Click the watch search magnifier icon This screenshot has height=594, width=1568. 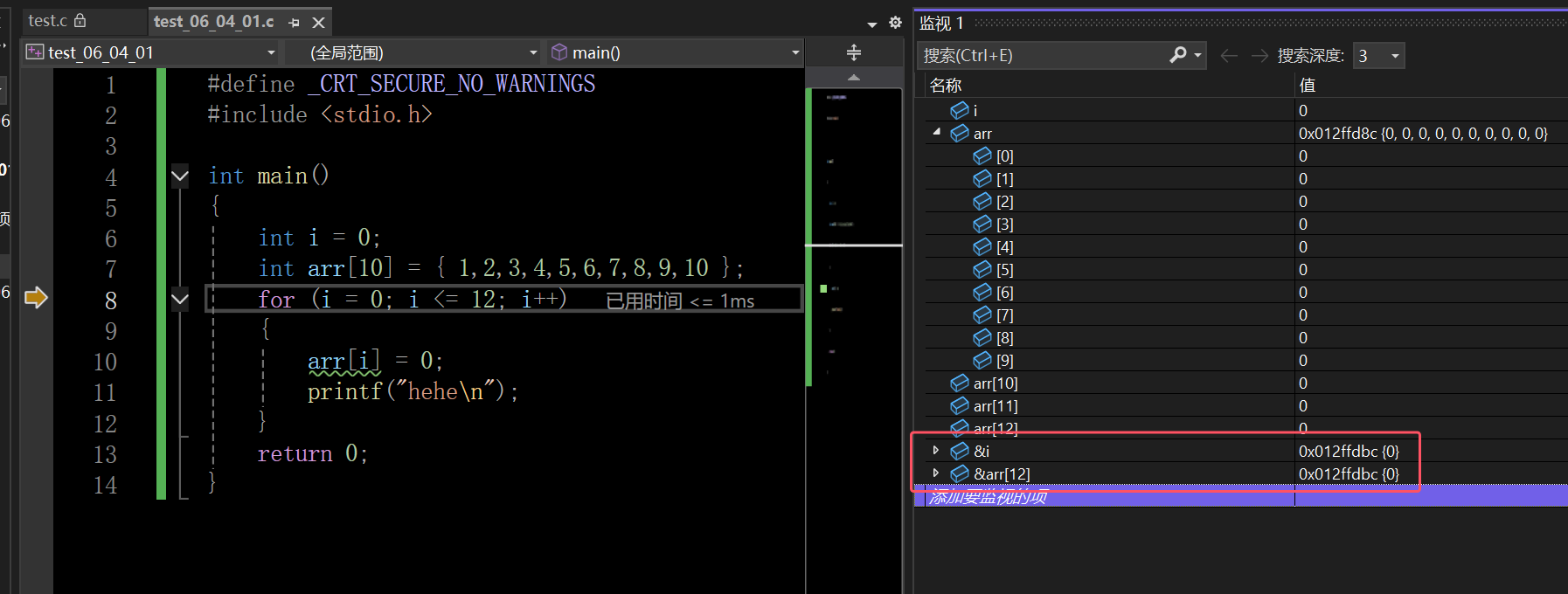tap(1178, 55)
